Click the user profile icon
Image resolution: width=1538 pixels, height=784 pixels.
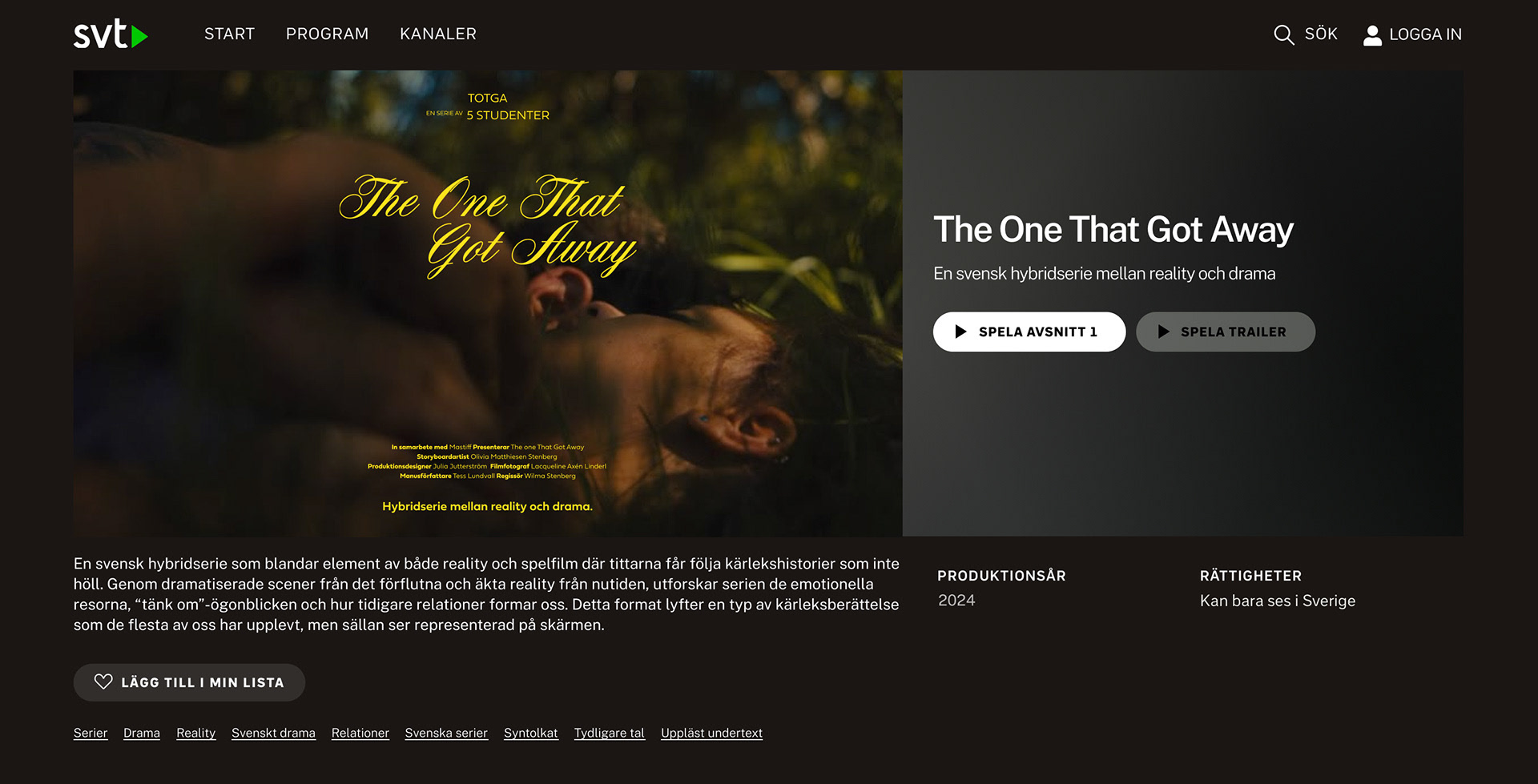click(1372, 34)
